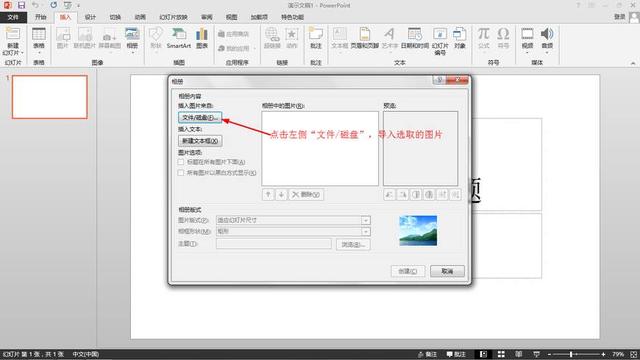Click the rotate-right icon under the preview box
This screenshot has height=360, width=640.
(402, 195)
